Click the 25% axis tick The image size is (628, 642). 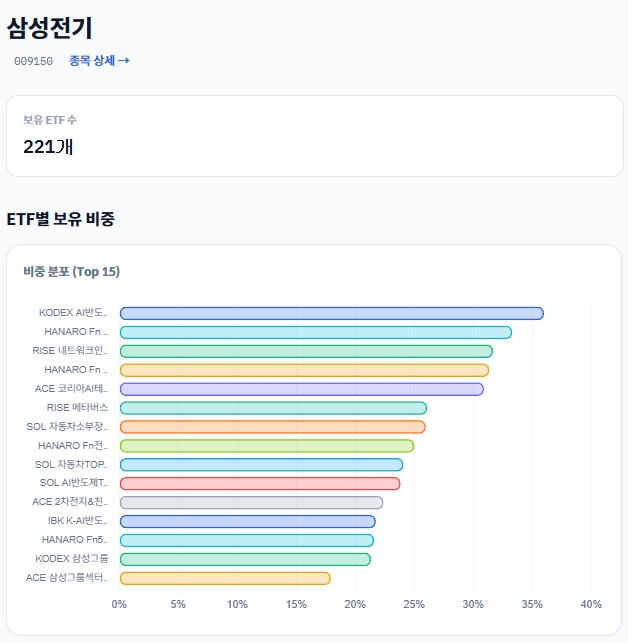414,604
